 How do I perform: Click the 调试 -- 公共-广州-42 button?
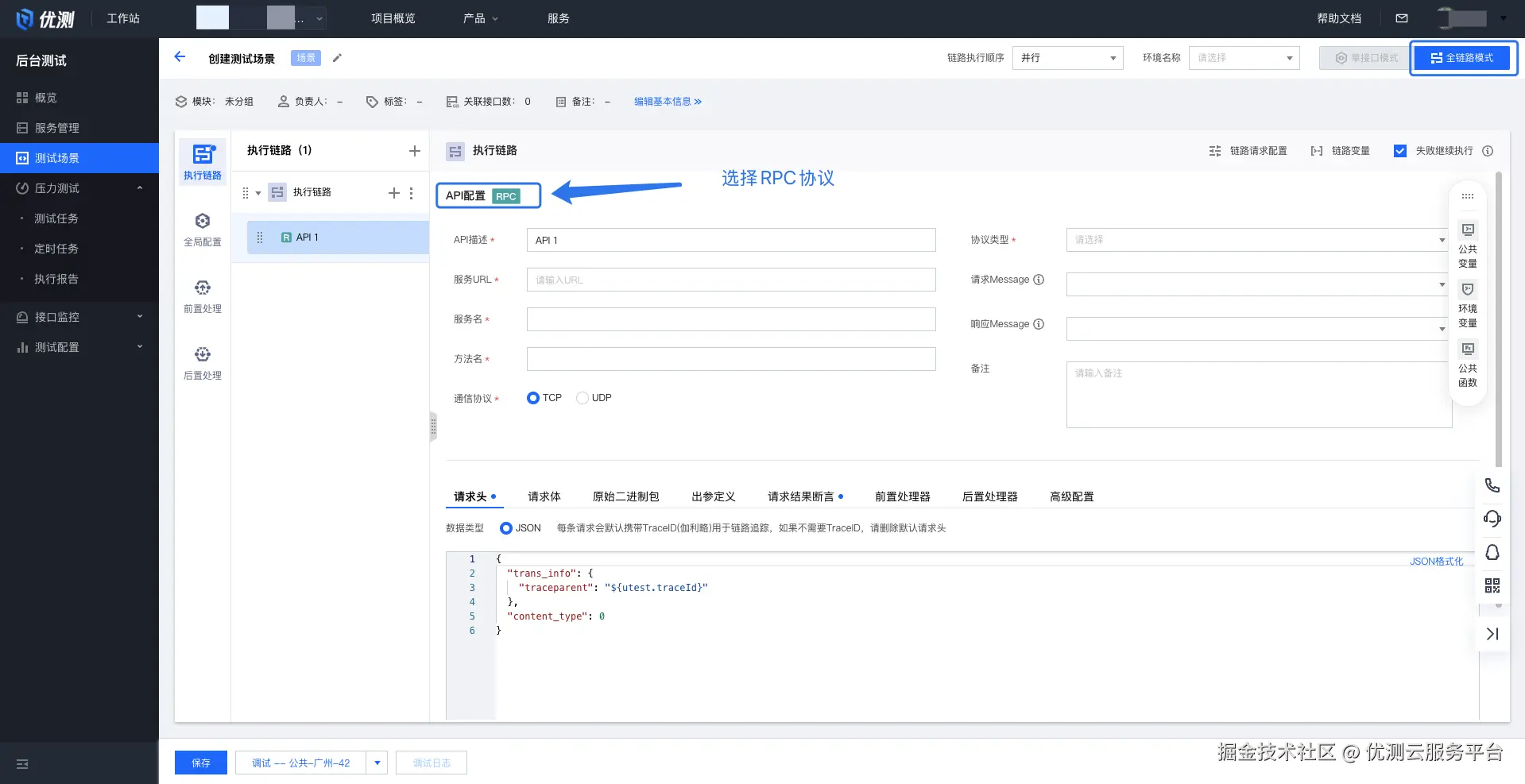[300, 763]
